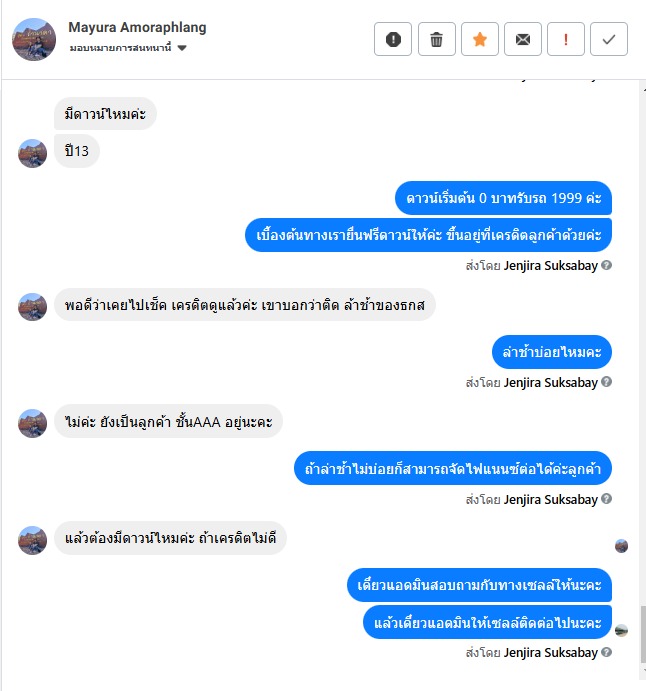Mark conversation done with checkmark icon
This screenshot has height=691, width=646.
tap(609, 39)
